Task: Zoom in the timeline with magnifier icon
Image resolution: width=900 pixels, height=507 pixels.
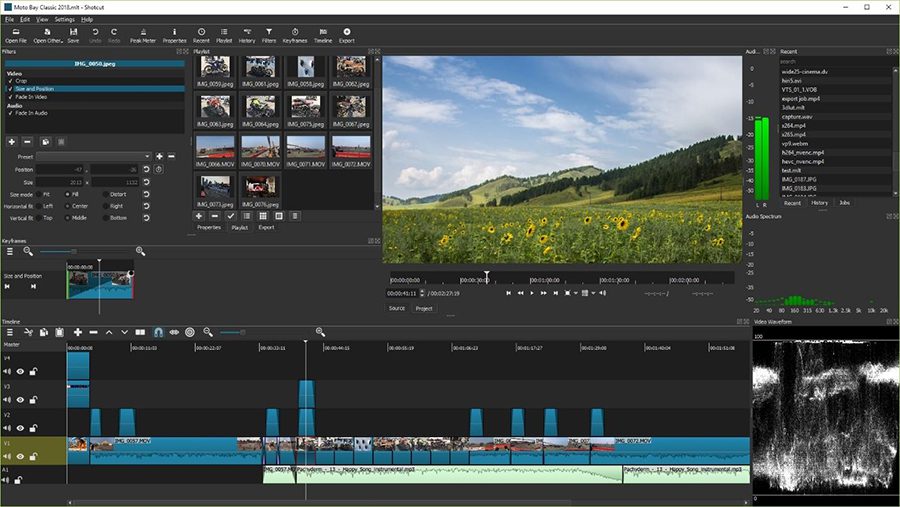Action: [x=320, y=332]
